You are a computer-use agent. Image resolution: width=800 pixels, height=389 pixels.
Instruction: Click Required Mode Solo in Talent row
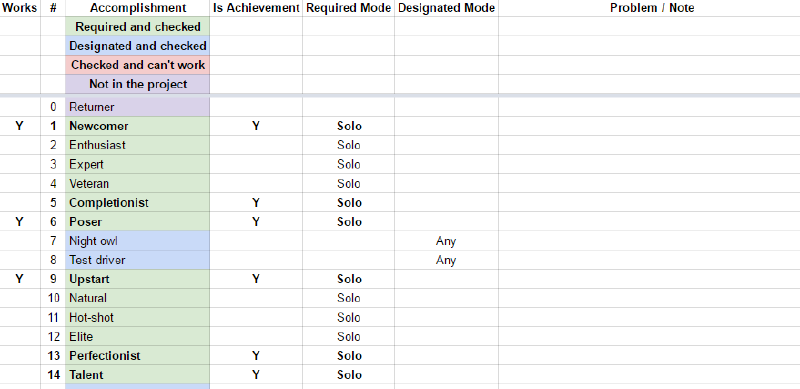point(349,375)
